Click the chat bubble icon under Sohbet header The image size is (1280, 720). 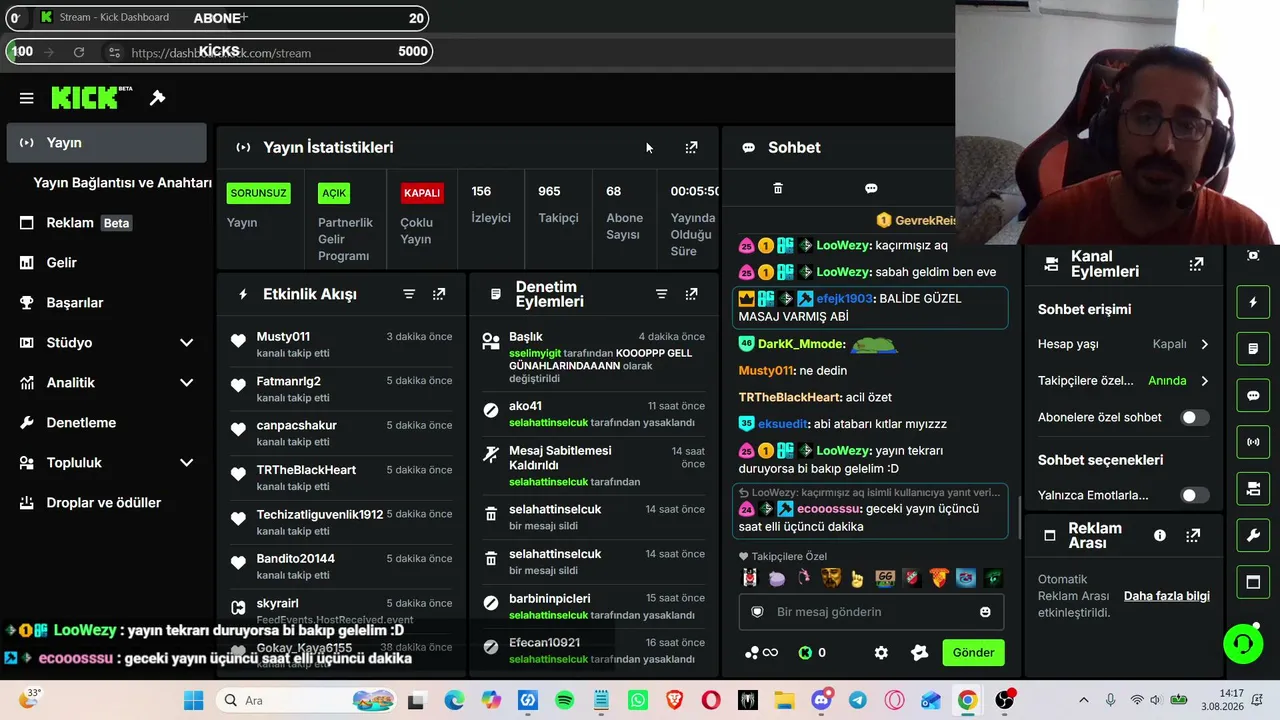(871, 188)
